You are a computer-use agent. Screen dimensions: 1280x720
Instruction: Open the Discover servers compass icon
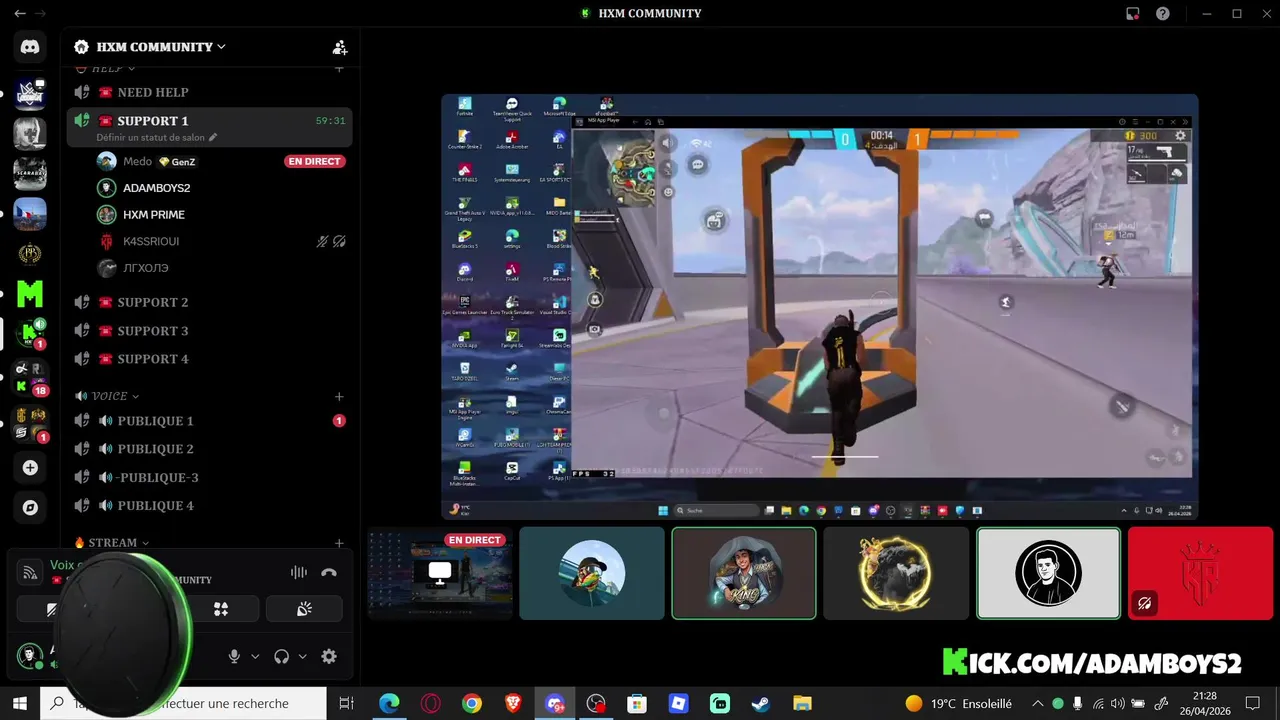click(x=30, y=507)
